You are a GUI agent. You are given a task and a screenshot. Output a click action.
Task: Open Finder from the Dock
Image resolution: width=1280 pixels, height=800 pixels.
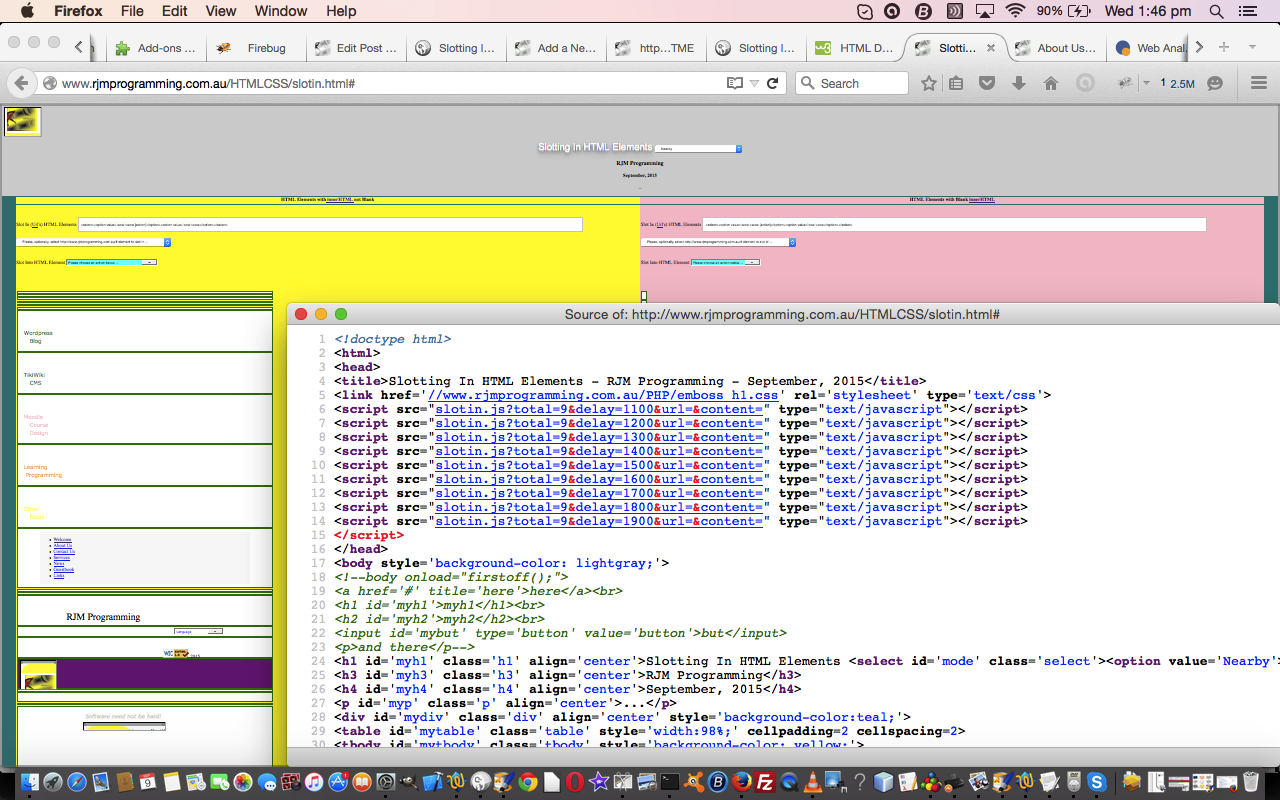(29, 782)
